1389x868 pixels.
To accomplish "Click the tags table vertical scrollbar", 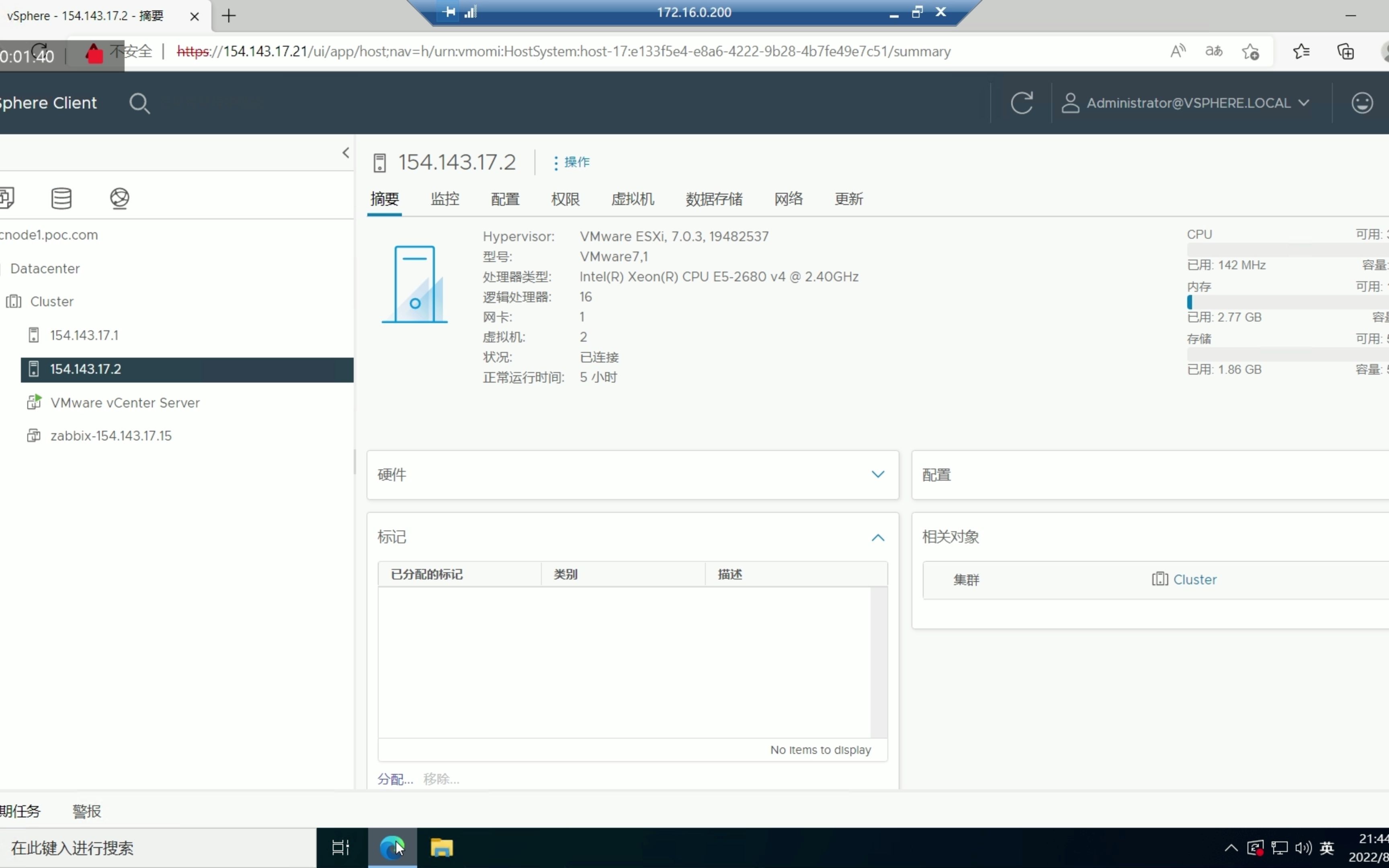I will (x=879, y=663).
